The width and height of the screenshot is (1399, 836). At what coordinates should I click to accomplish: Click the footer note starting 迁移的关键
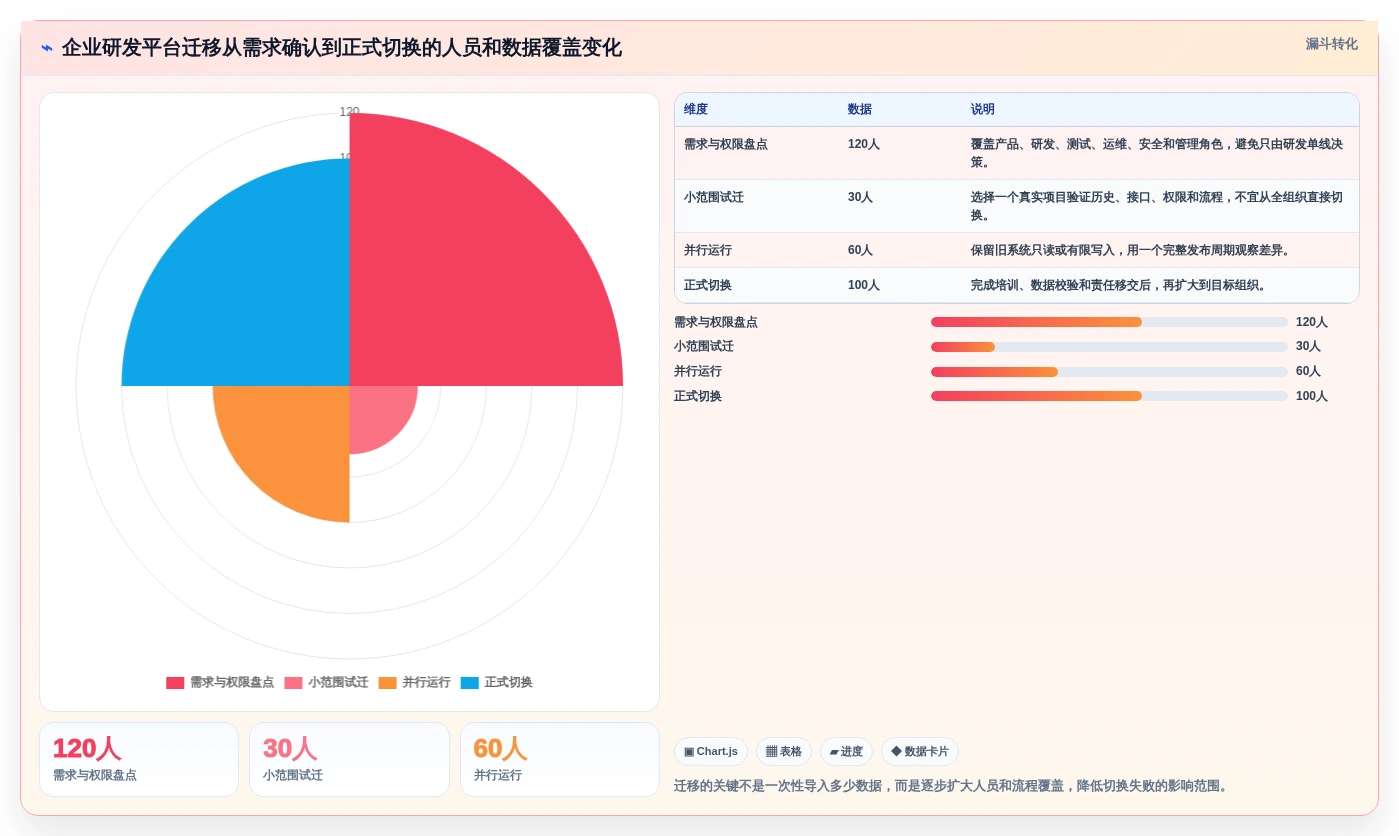951,786
